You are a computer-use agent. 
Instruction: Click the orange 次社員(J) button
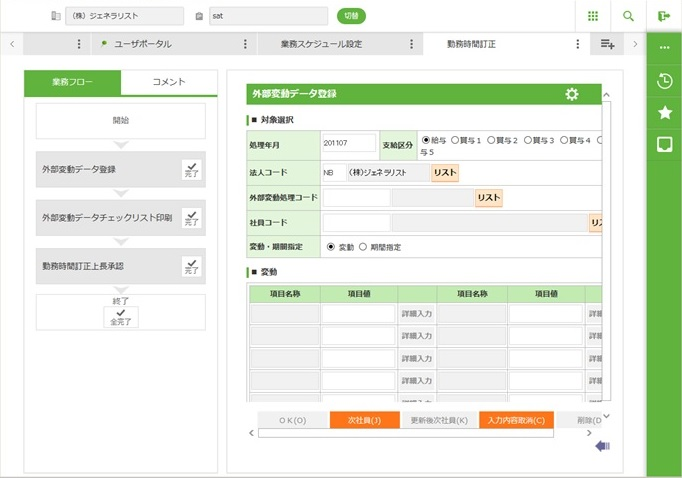(x=364, y=421)
